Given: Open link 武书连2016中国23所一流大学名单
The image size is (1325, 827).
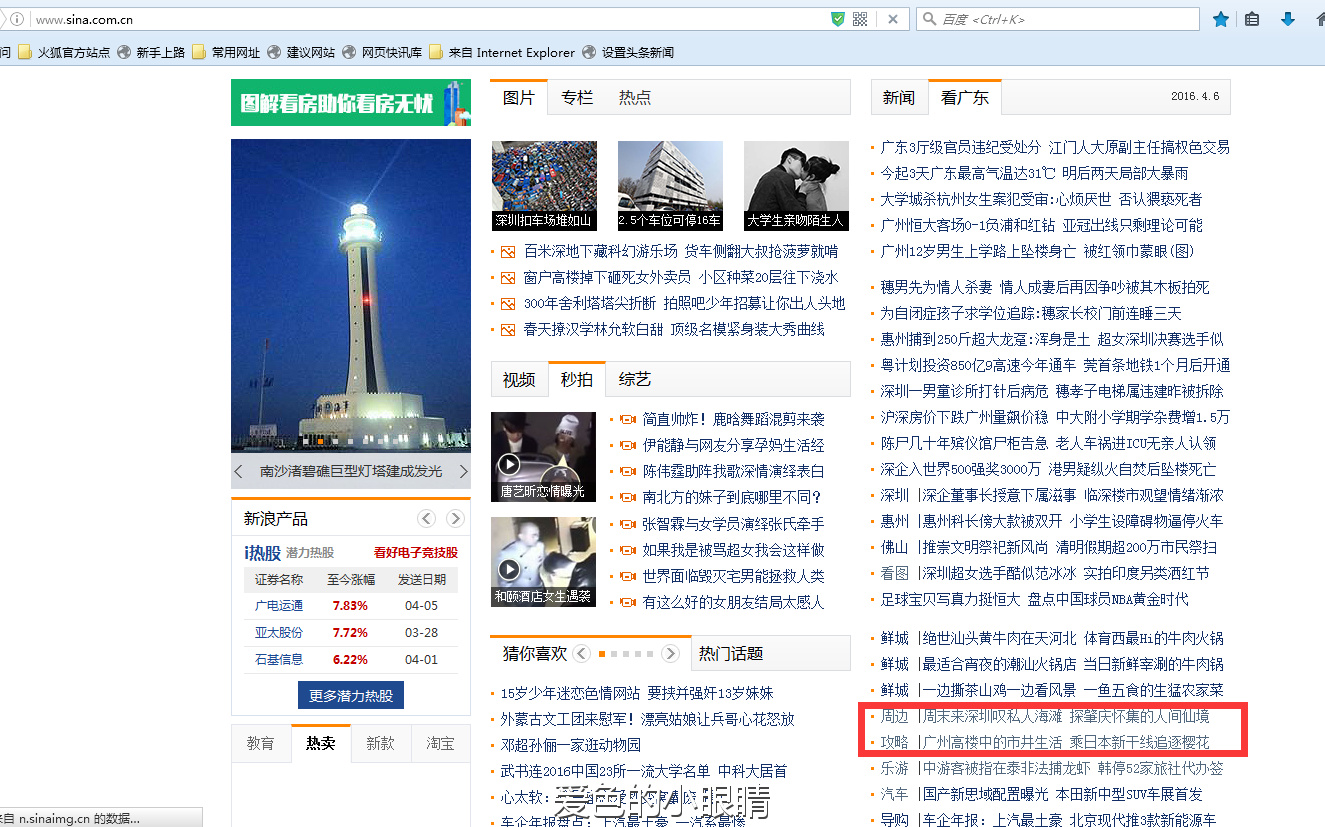Looking at the screenshot, I should point(606,771).
